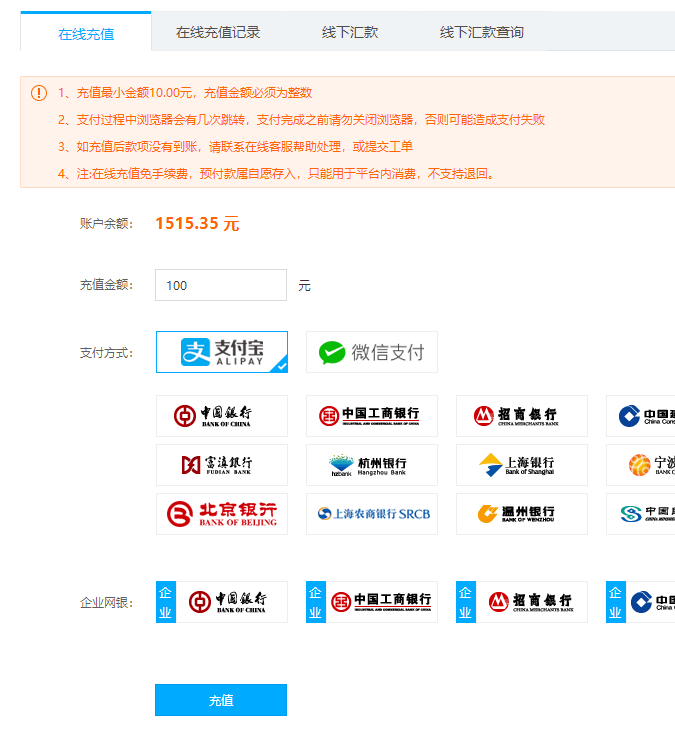Switch to the 在线充值 tab
The height and width of the screenshot is (748, 675).
click(86, 32)
